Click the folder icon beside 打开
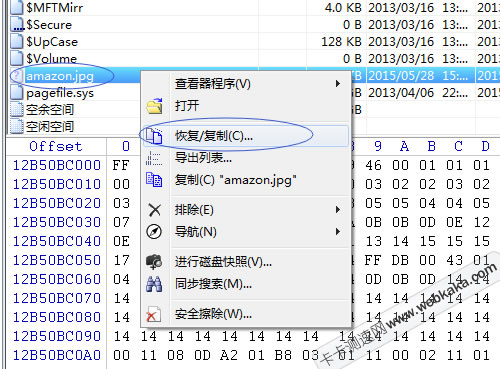This screenshot has width=500, height=369. tap(154, 106)
